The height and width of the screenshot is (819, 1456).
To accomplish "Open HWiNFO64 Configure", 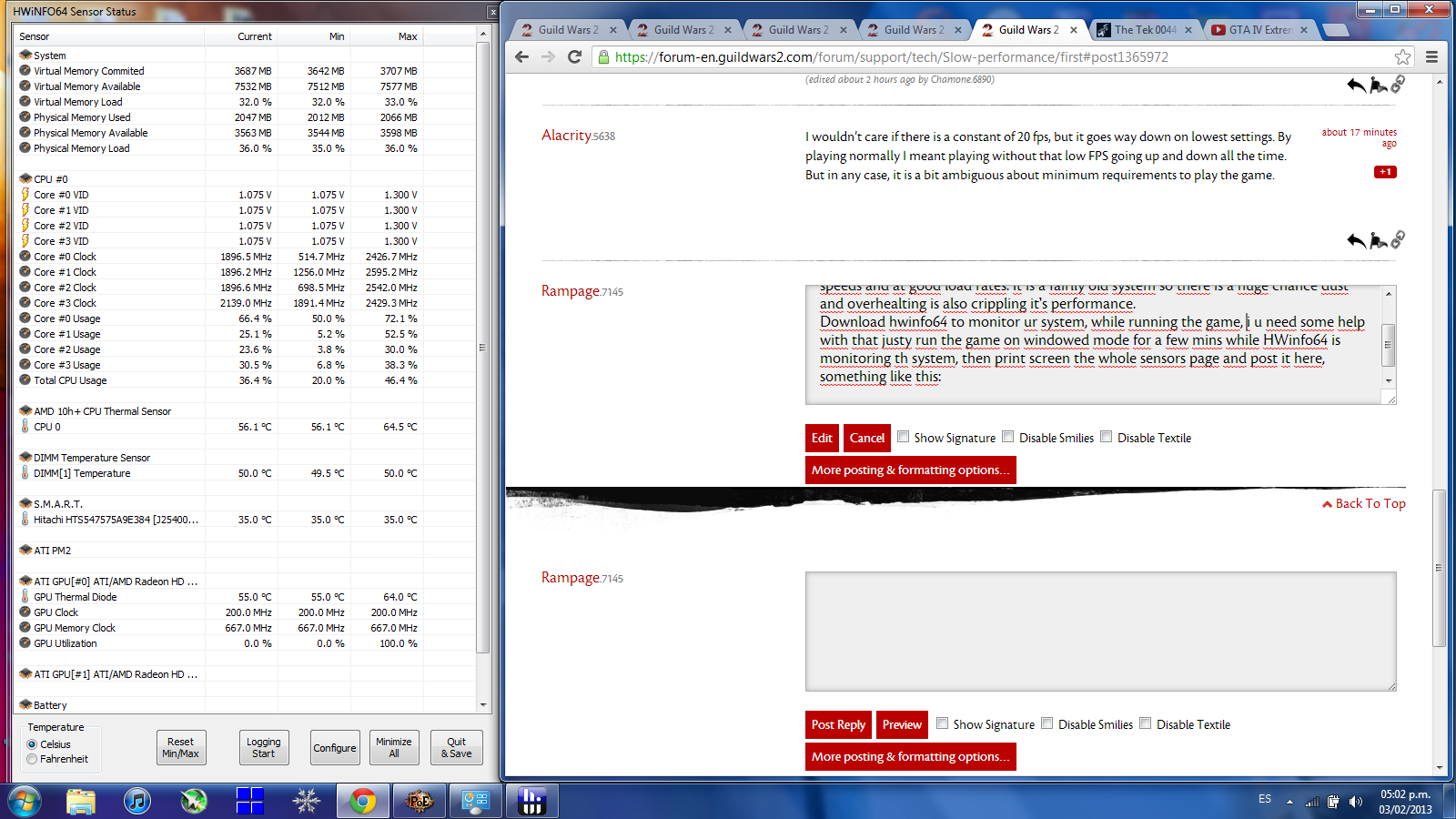I will pyautogui.click(x=335, y=747).
